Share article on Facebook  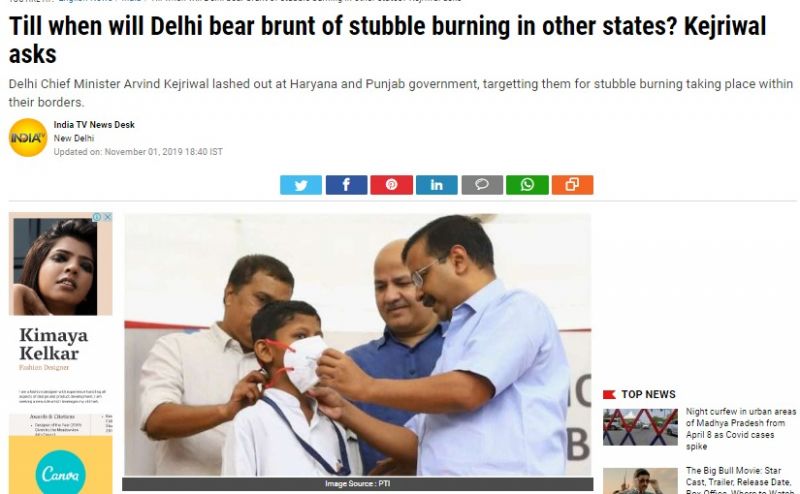click(x=346, y=185)
